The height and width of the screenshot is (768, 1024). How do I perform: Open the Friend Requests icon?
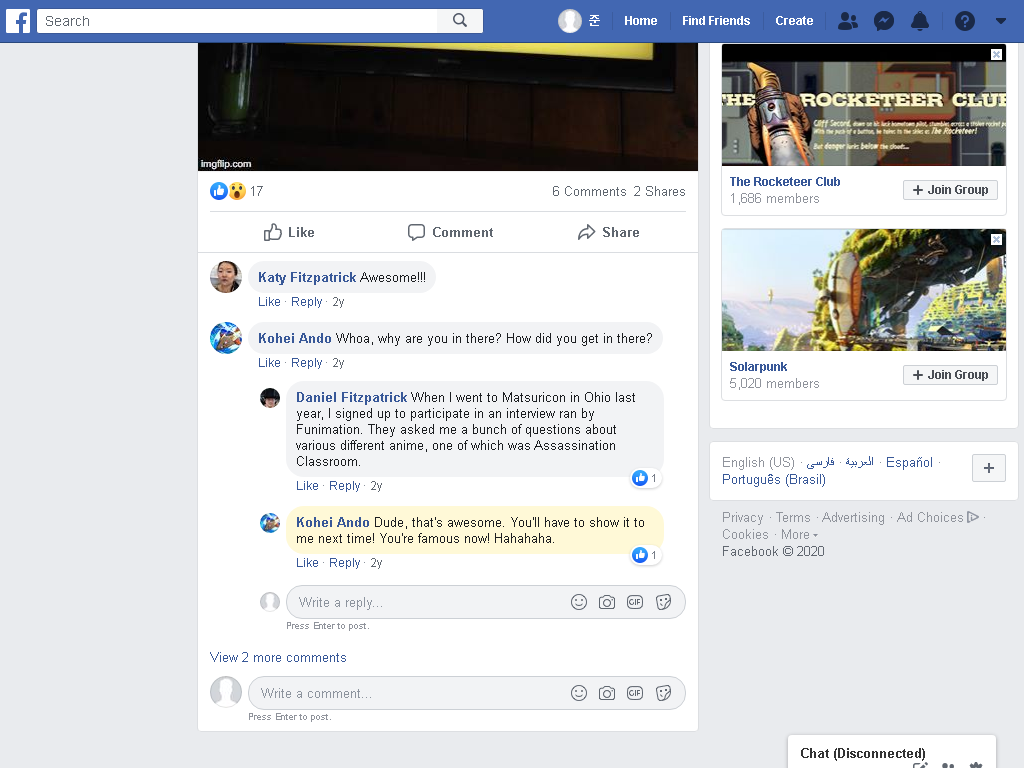click(848, 21)
